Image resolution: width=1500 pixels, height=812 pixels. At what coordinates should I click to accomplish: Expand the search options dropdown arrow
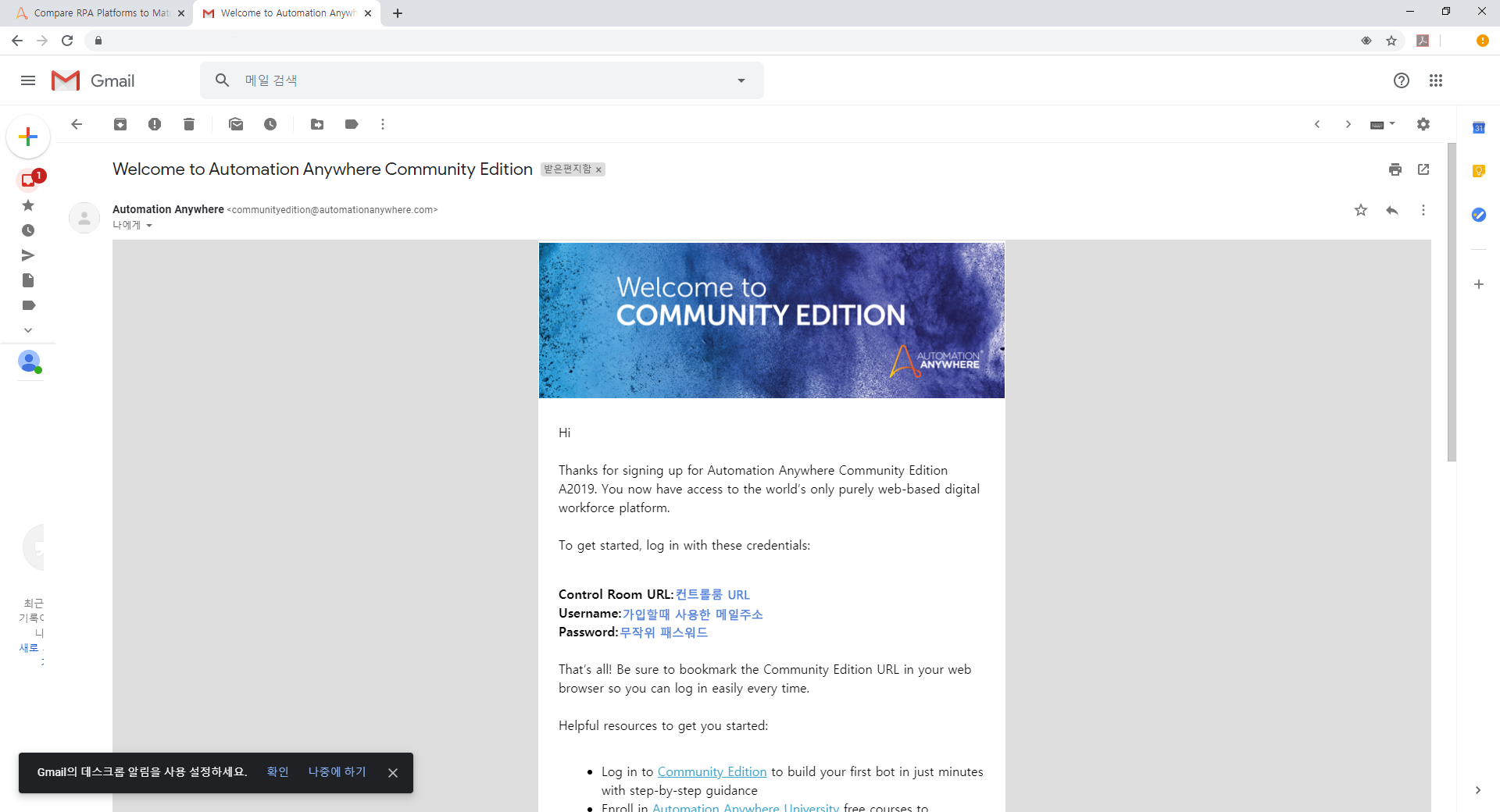tap(741, 80)
